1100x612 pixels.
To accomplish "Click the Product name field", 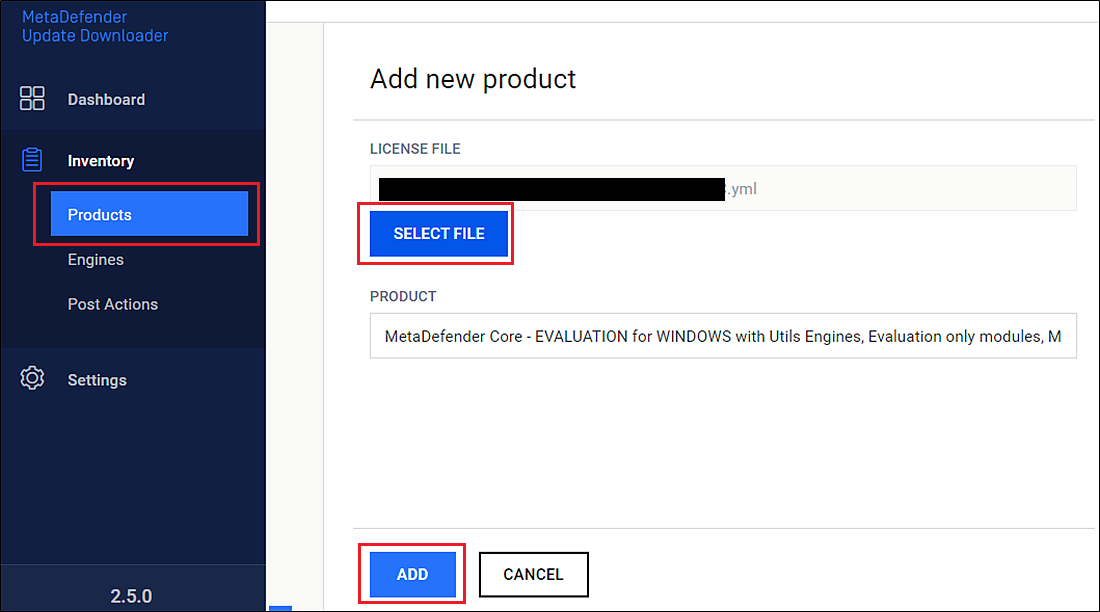I will (723, 336).
